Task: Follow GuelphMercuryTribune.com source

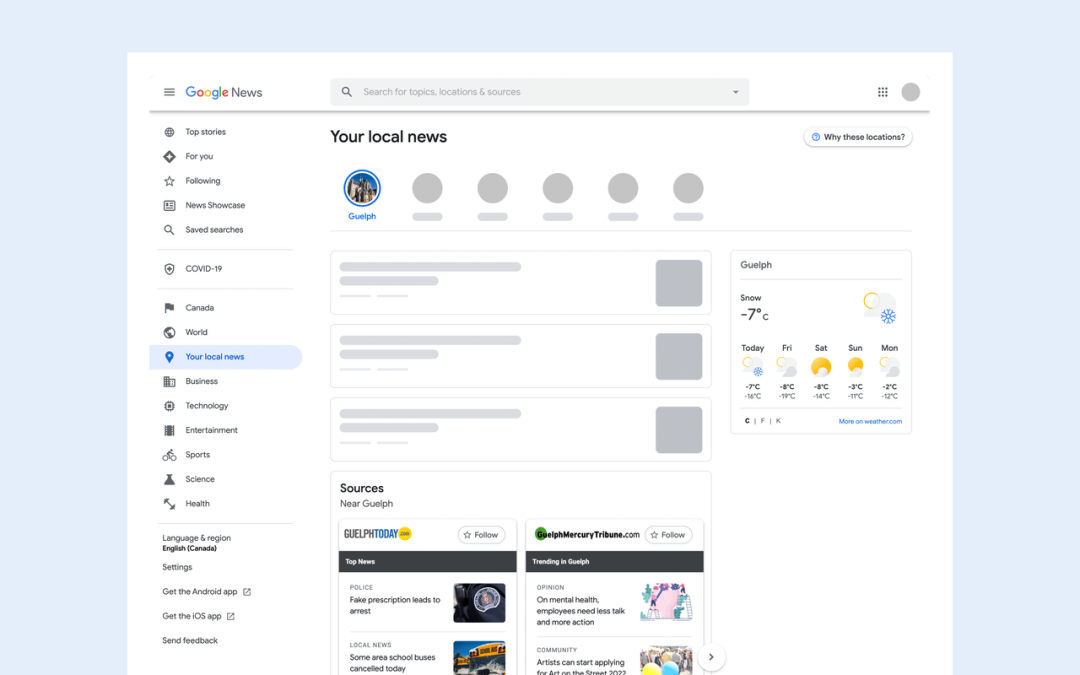Action: pos(669,535)
